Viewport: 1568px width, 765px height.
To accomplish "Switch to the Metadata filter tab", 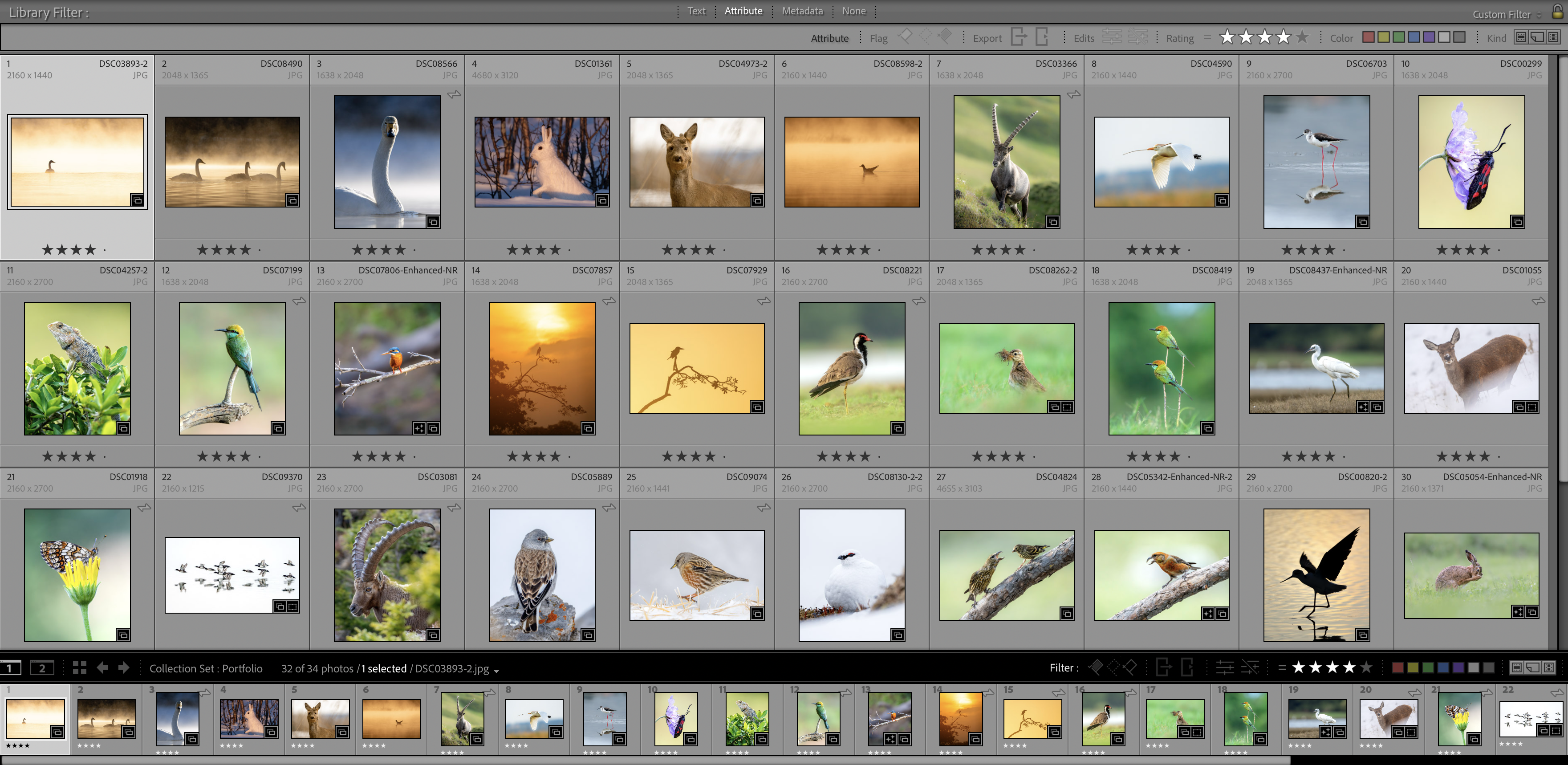I will tap(802, 11).
